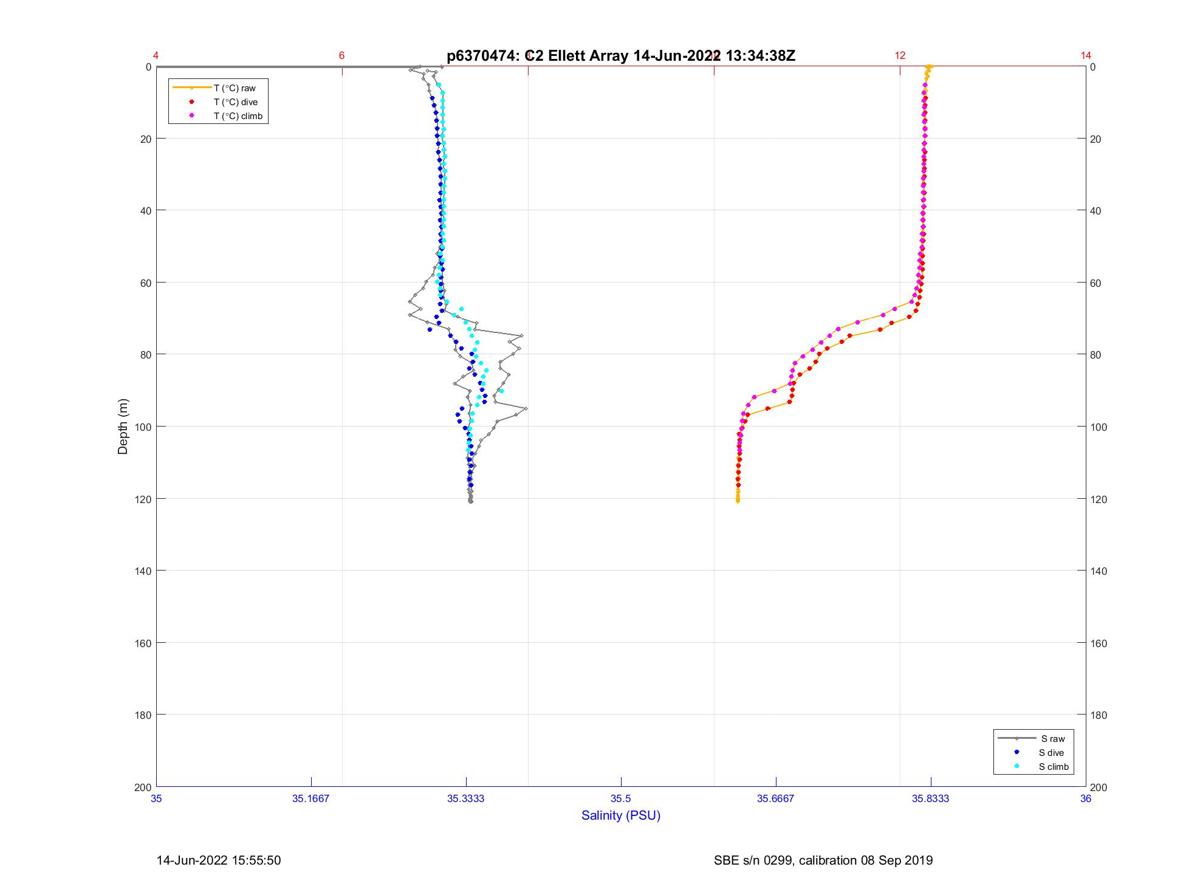The height and width of the screenshot is (885, 1200).
Task: Select the 'S raw' legend entry
Action: point(1035,738)
